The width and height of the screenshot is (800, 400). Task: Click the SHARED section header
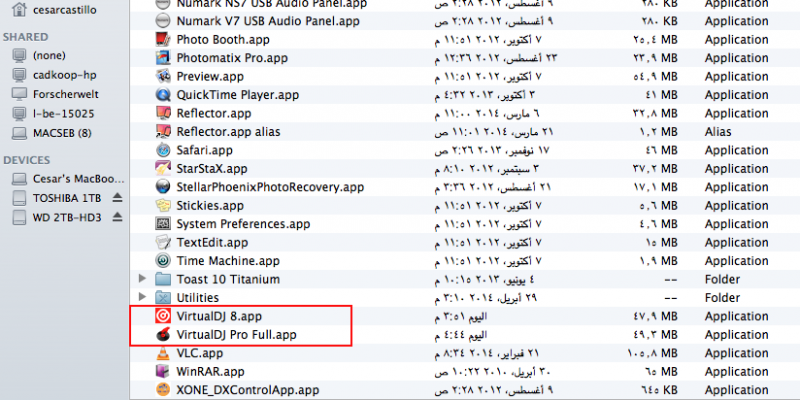click(26, 37)
